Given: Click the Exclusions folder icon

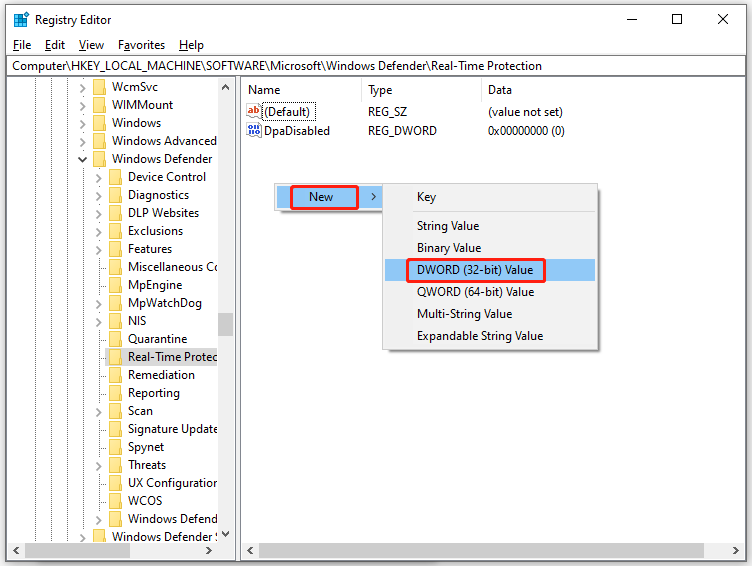Looking at the screenshot, I should (116, 231).
